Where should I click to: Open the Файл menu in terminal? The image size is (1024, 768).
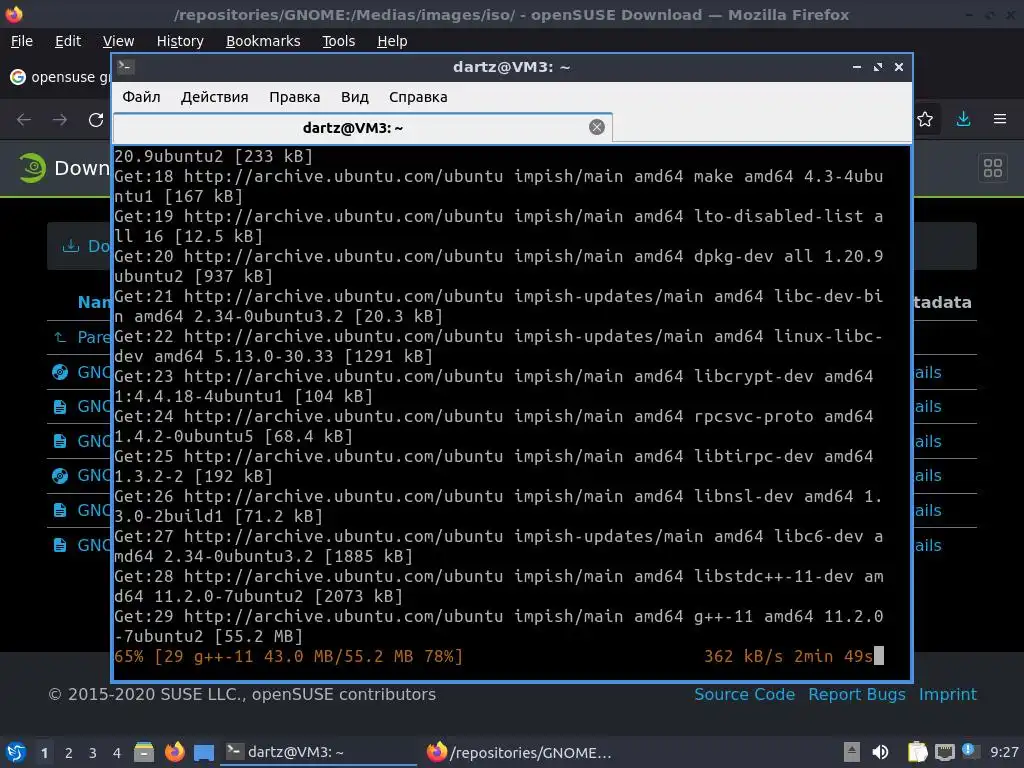point(141,97)
